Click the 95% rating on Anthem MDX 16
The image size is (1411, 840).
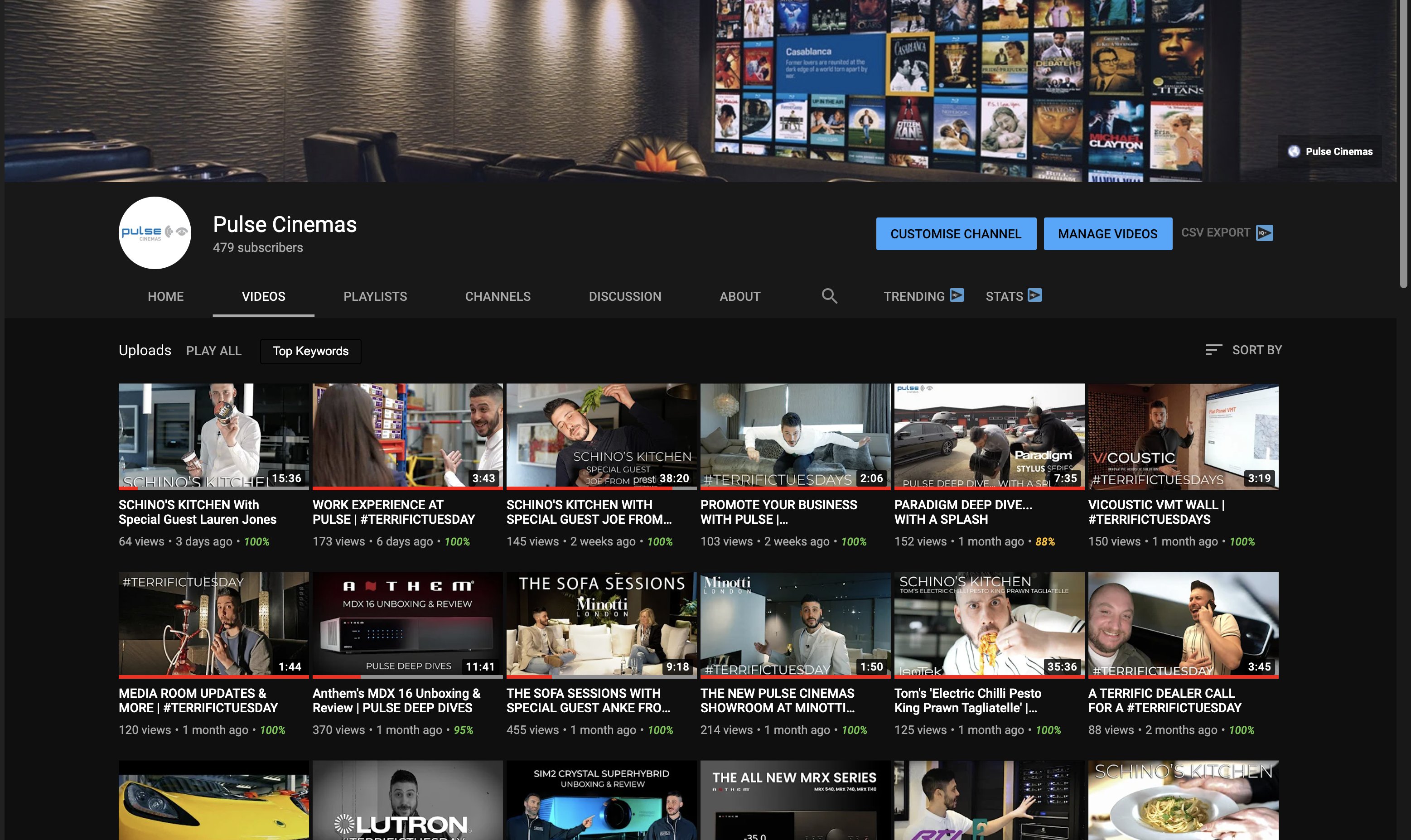464,730
